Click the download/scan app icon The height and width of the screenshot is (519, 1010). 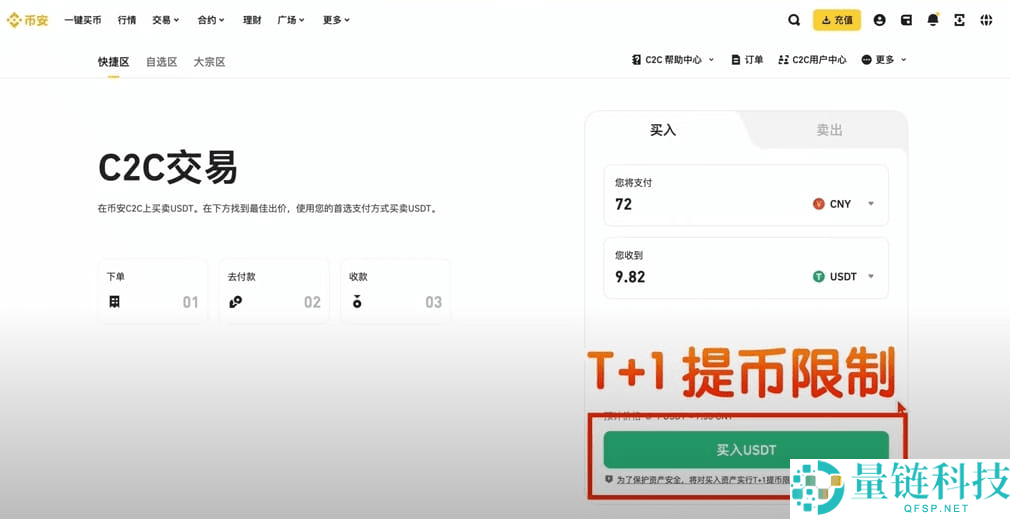(x=959, y=20)
